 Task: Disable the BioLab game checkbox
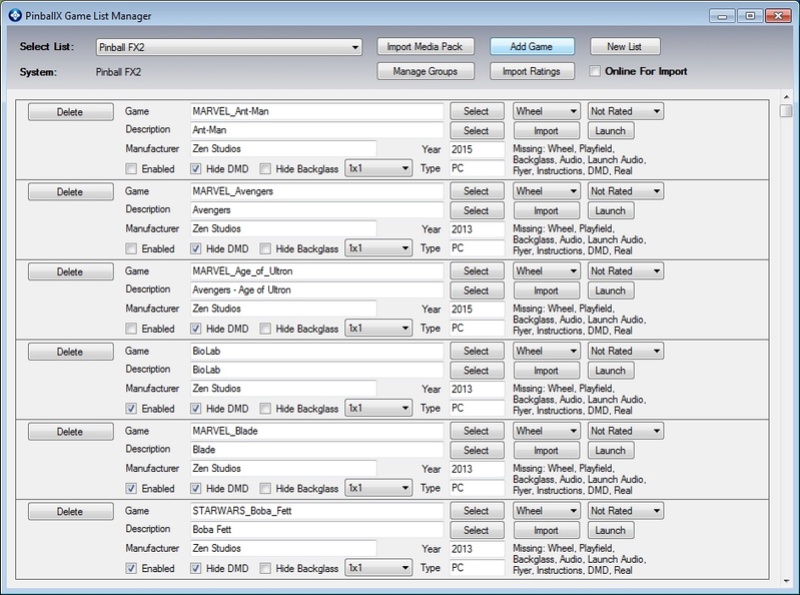pos(131,409)
